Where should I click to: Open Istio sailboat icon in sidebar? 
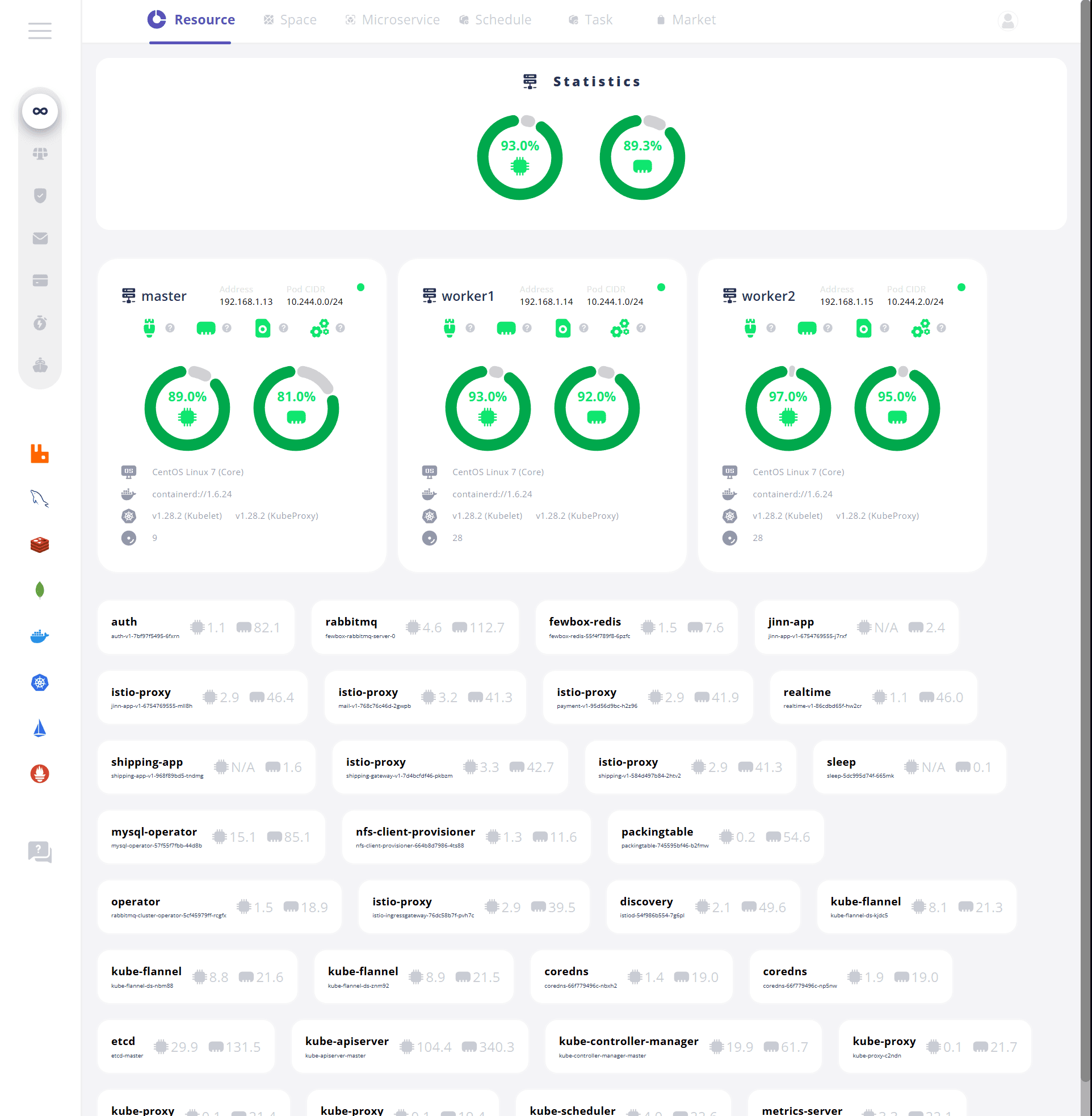(x=40, y=728)
